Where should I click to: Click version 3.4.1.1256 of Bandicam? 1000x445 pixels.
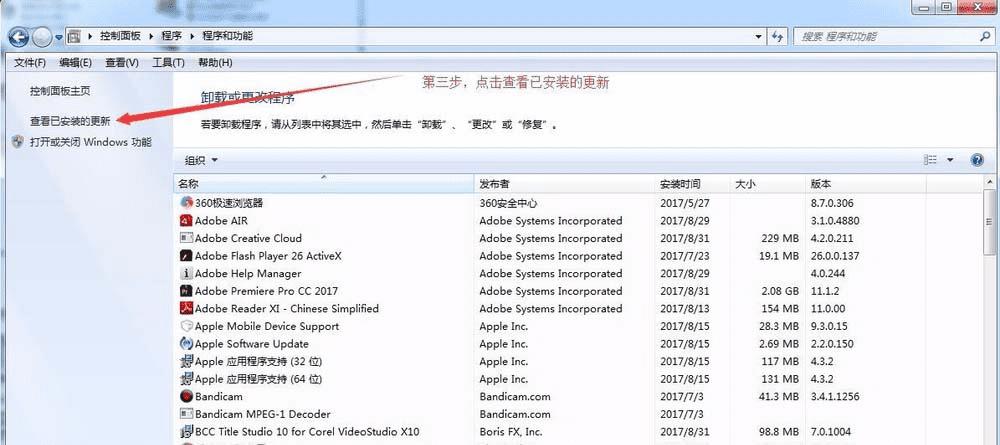click(x=835, y=397)
